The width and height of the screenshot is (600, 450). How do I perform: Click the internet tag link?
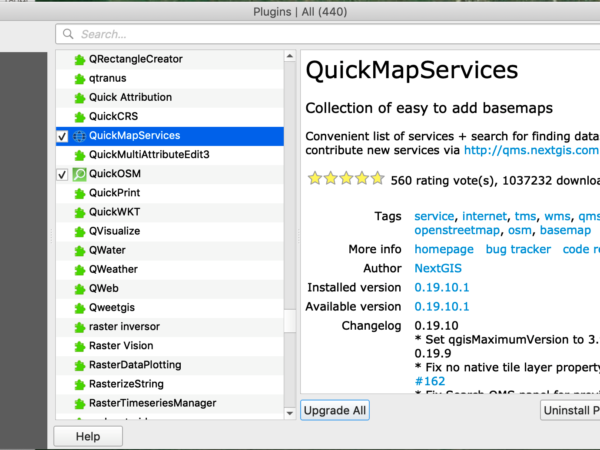click(484, 216)
